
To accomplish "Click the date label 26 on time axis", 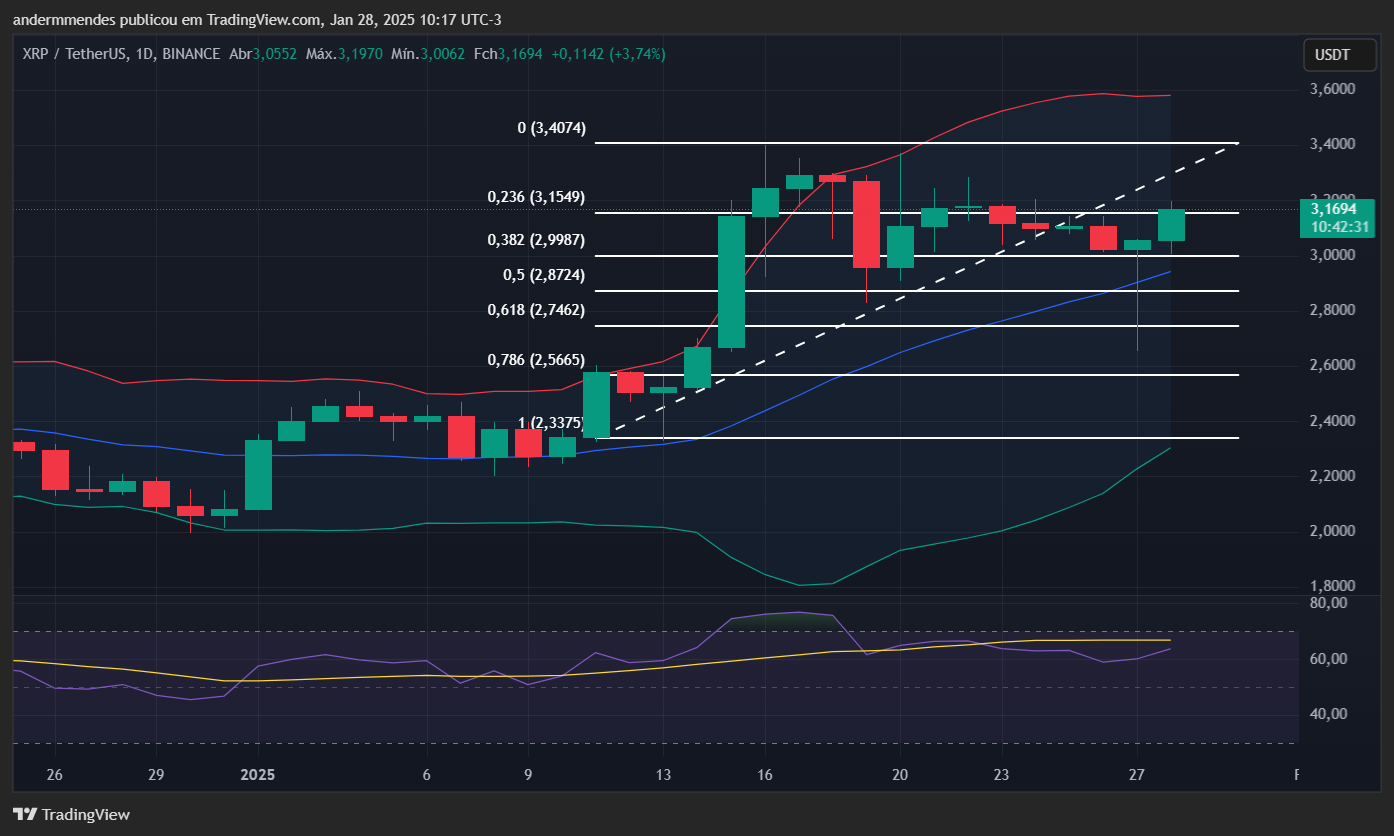I will pyautogui.click(x=54, y=775).
